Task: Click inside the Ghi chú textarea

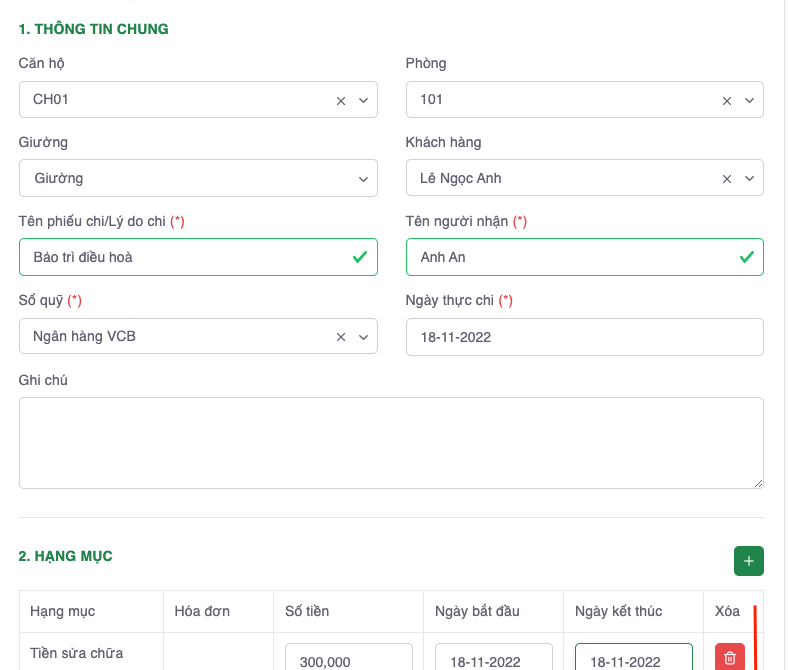Action: [390, 442]
